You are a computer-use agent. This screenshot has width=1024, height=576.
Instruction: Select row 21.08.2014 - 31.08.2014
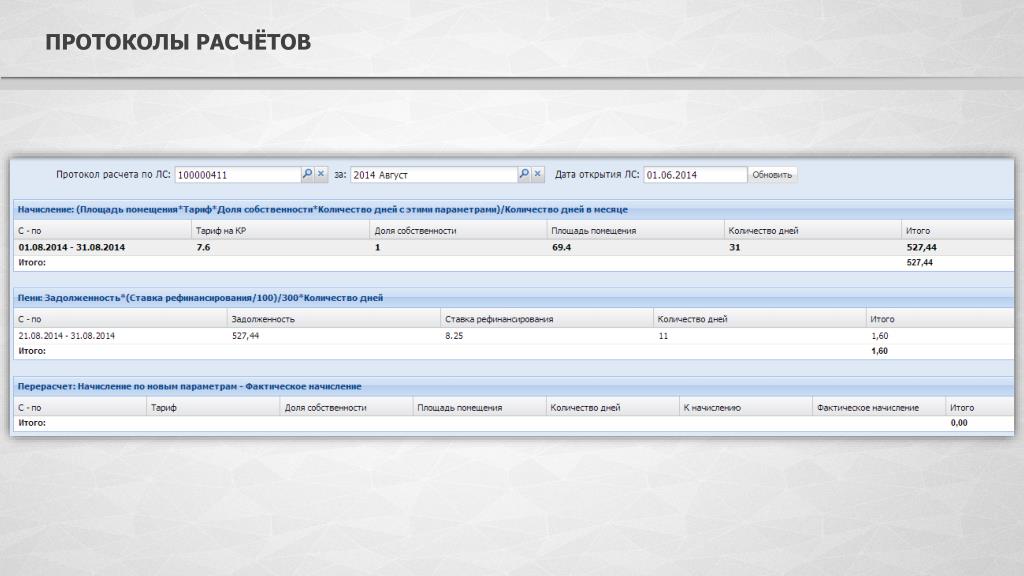click(513, 336)
